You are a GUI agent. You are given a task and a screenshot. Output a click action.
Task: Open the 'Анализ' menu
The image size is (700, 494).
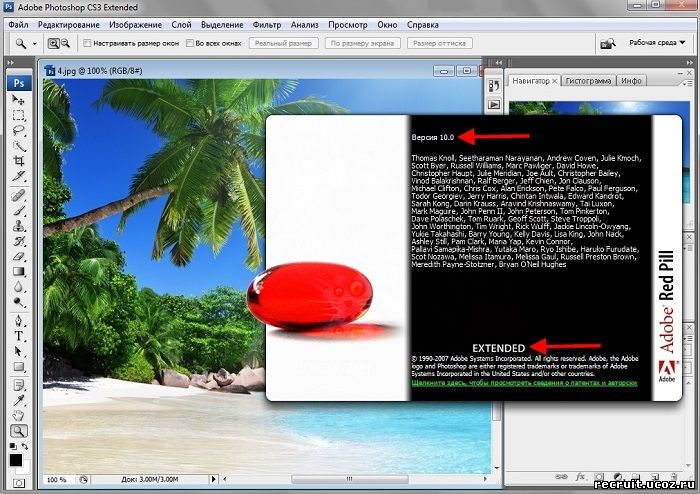pyautogui.click(x=304, y=25)
